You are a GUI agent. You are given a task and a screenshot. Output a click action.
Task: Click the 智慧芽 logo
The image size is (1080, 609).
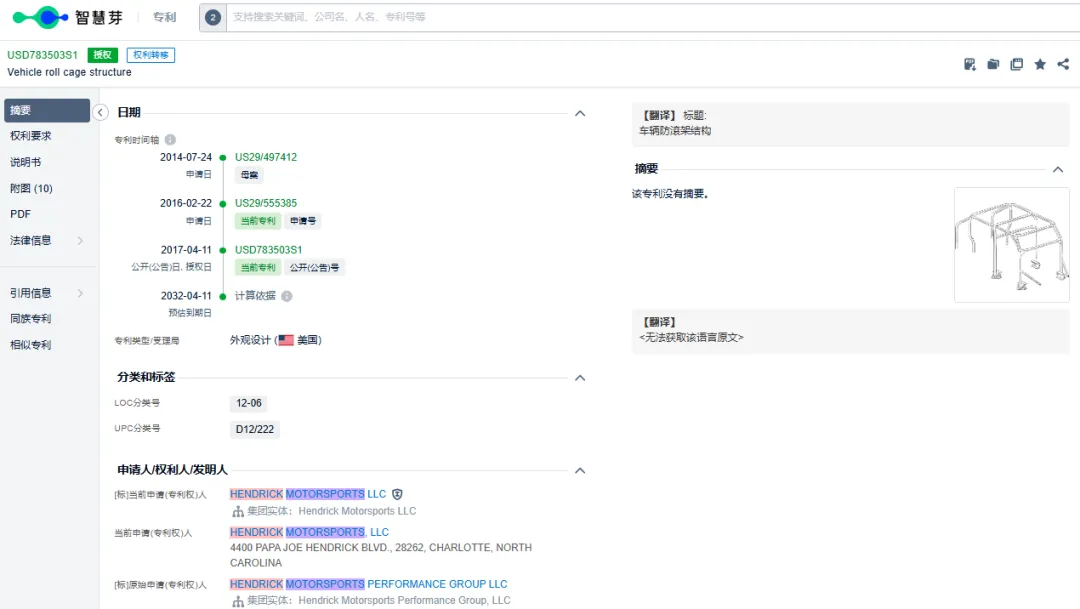coord(68,17)
